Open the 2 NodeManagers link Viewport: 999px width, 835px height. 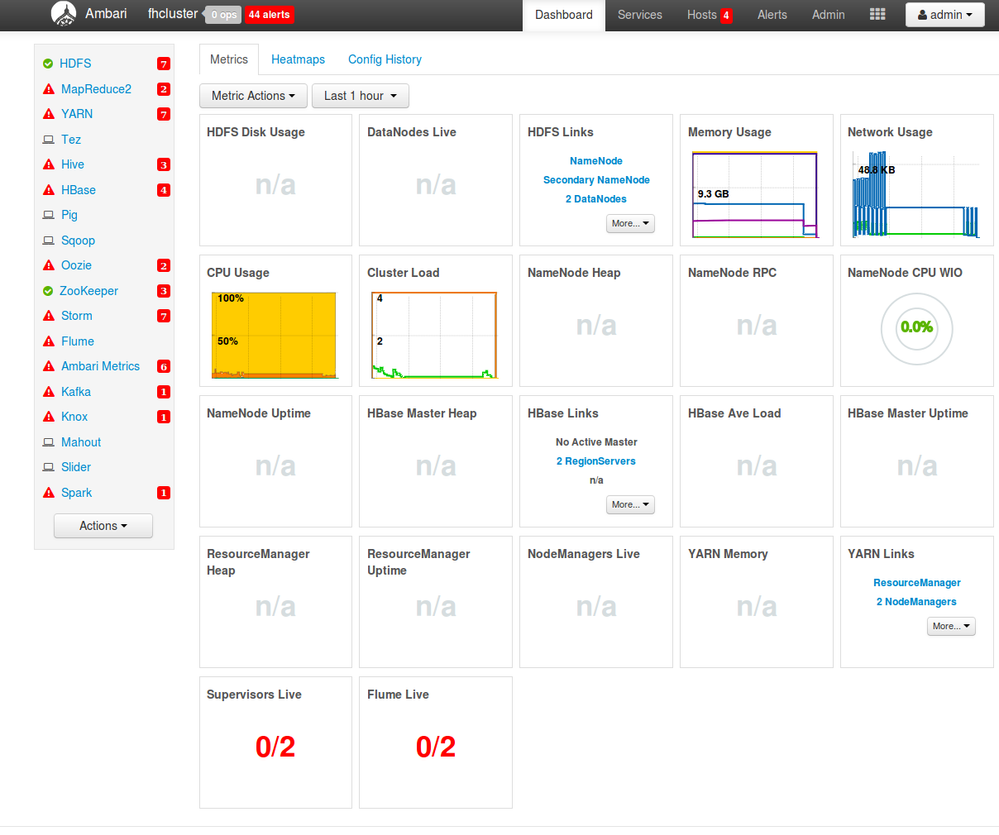917,602
